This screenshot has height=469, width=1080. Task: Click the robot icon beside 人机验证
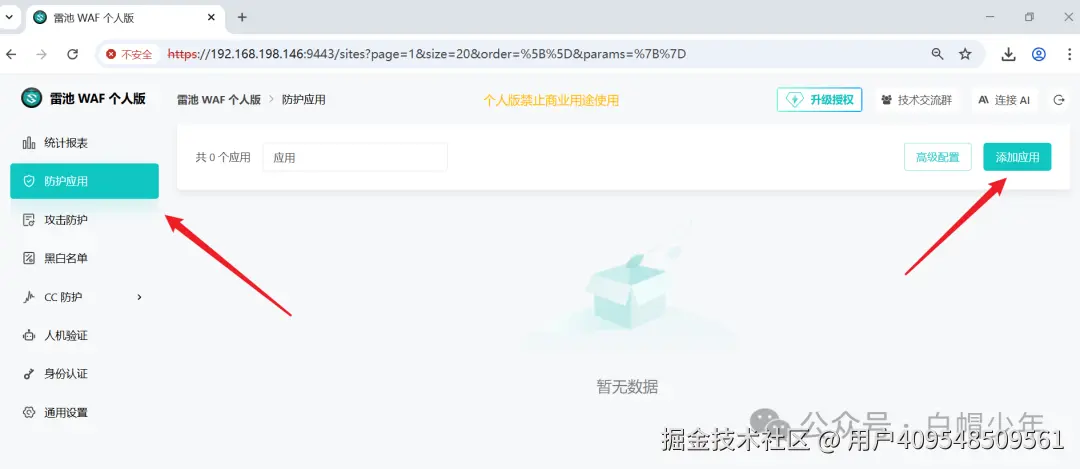[x=29, y=335]
